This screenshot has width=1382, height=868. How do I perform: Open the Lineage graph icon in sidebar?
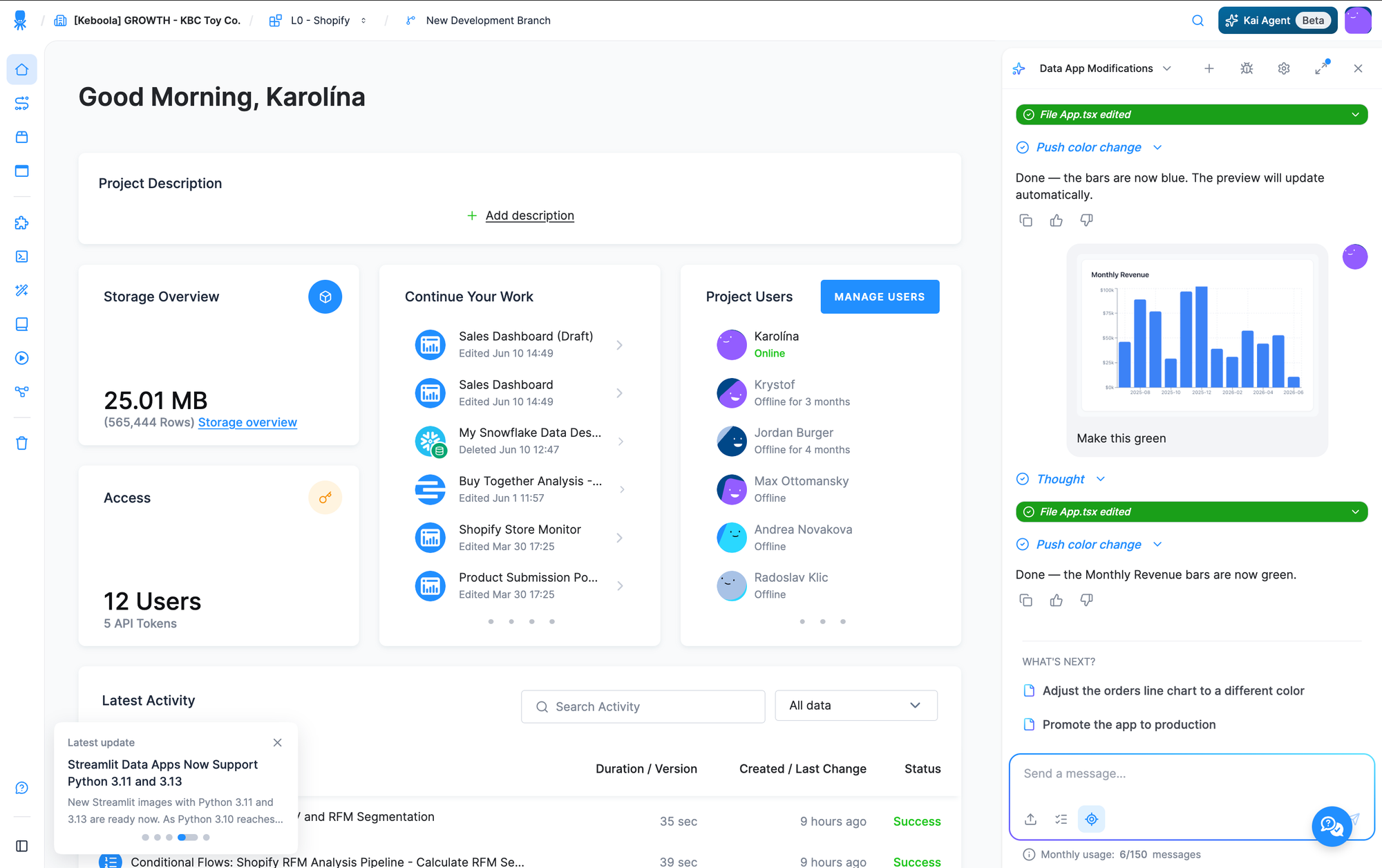(22, 391)
